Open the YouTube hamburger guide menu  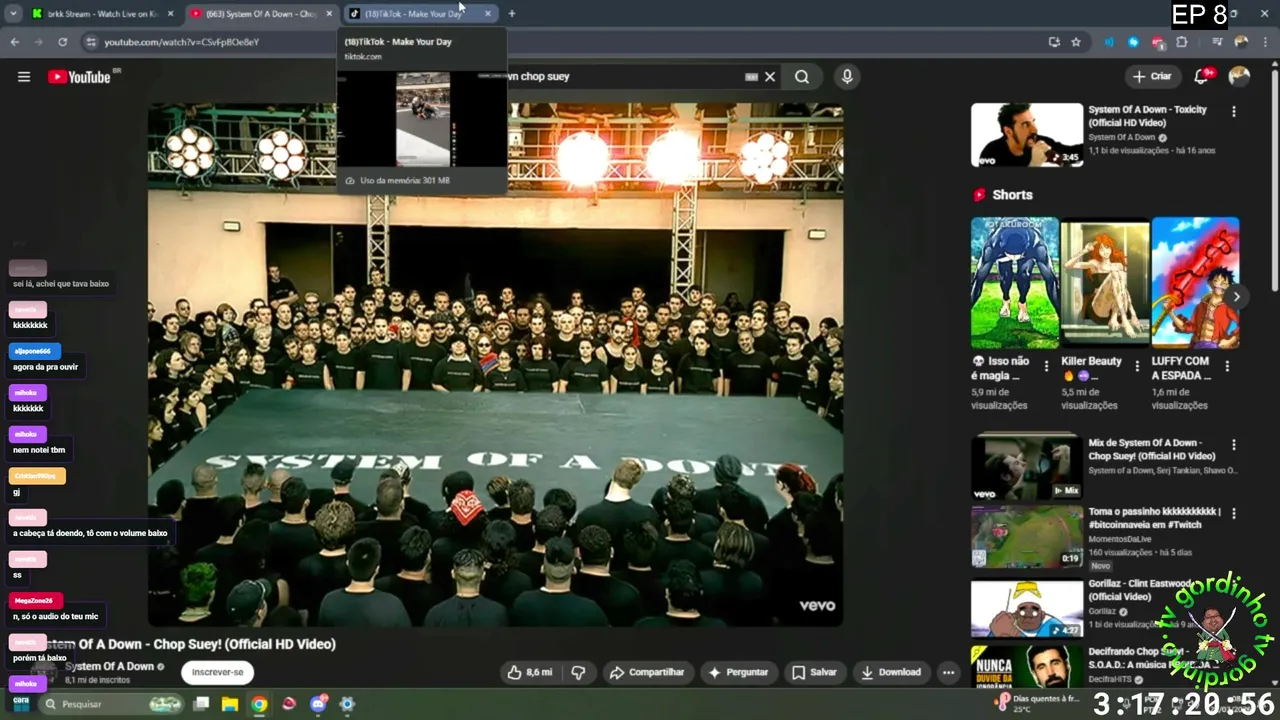point(24,77)
